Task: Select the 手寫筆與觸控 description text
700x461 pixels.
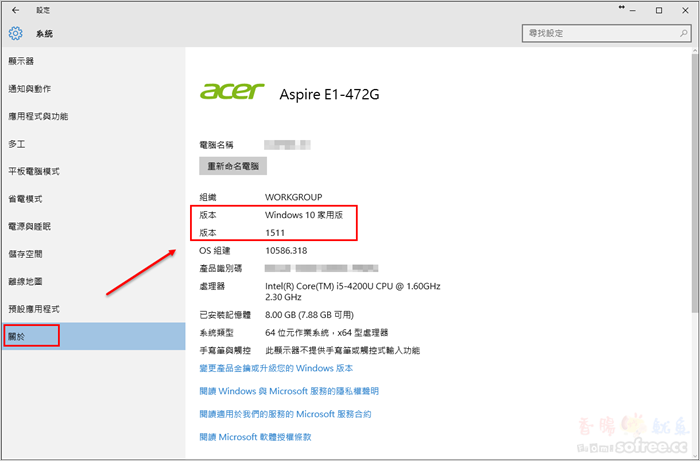Action: pyautogui.click(x=342, y=351)
